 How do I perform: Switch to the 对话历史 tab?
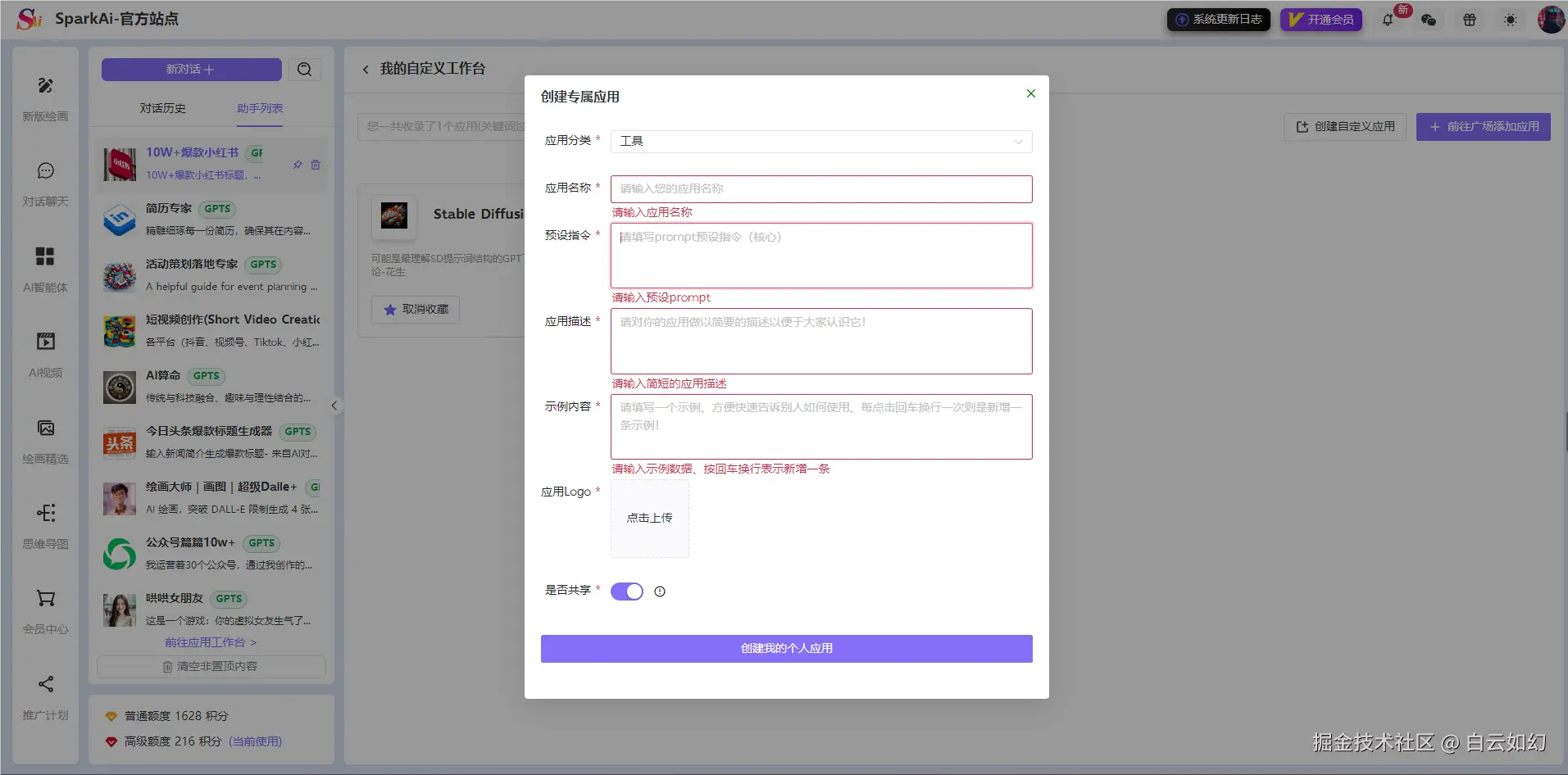[163, 107]
